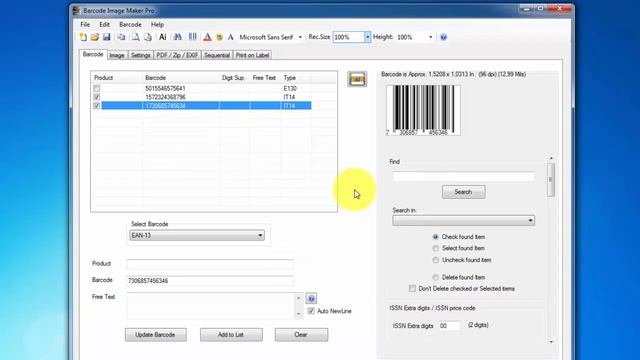Open the Barcode menu
This screenshot has height=360, width=640.
point(130,24)
